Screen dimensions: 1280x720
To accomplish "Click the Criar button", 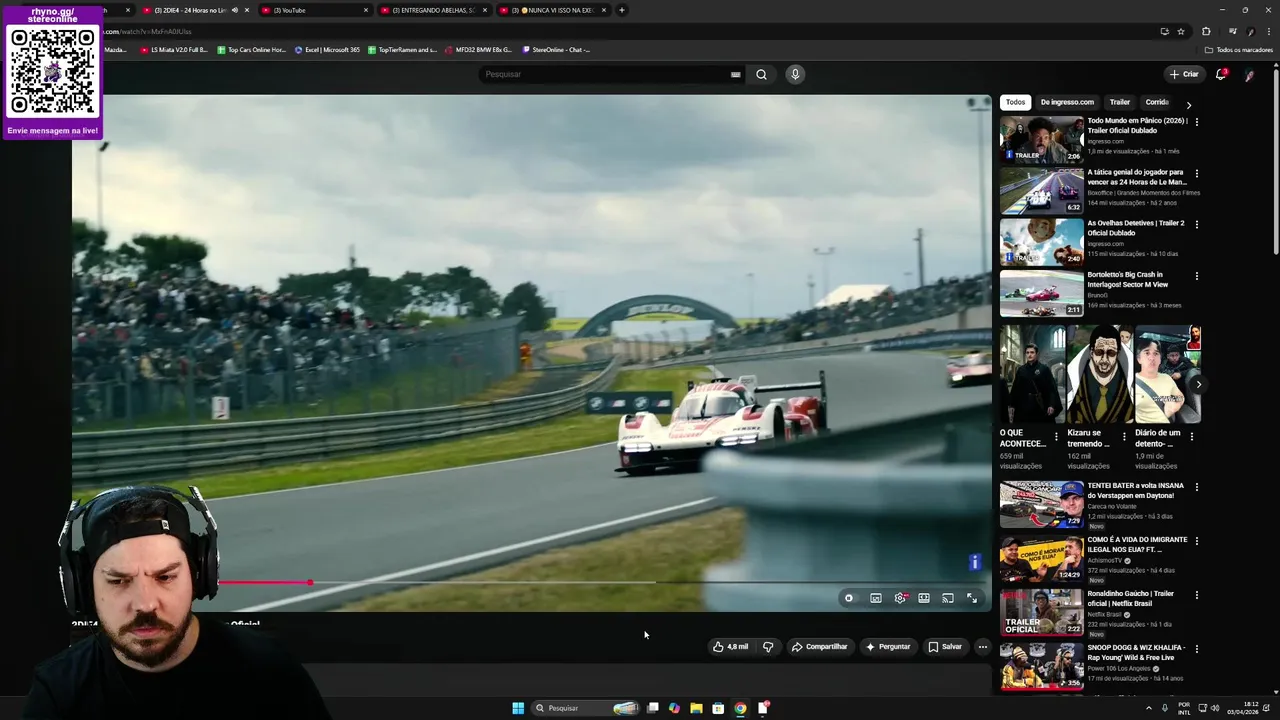I will (x=1184, y=74).
